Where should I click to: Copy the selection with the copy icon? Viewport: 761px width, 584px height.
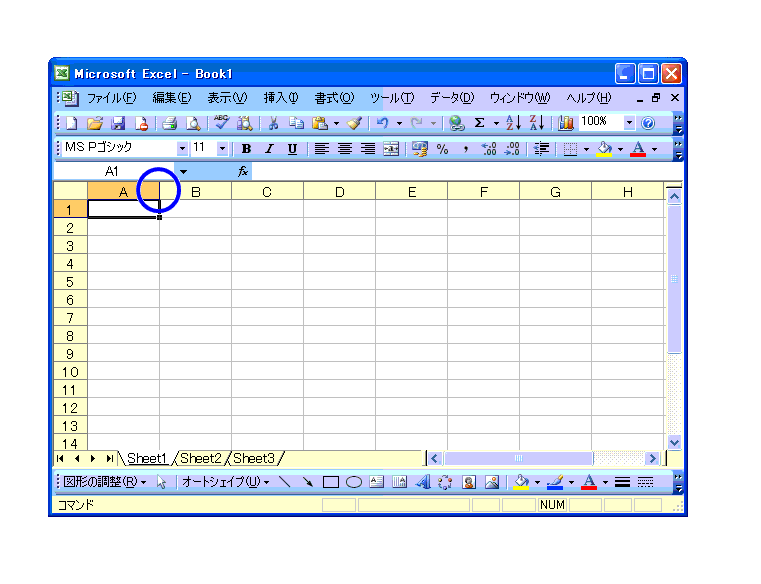296,123
